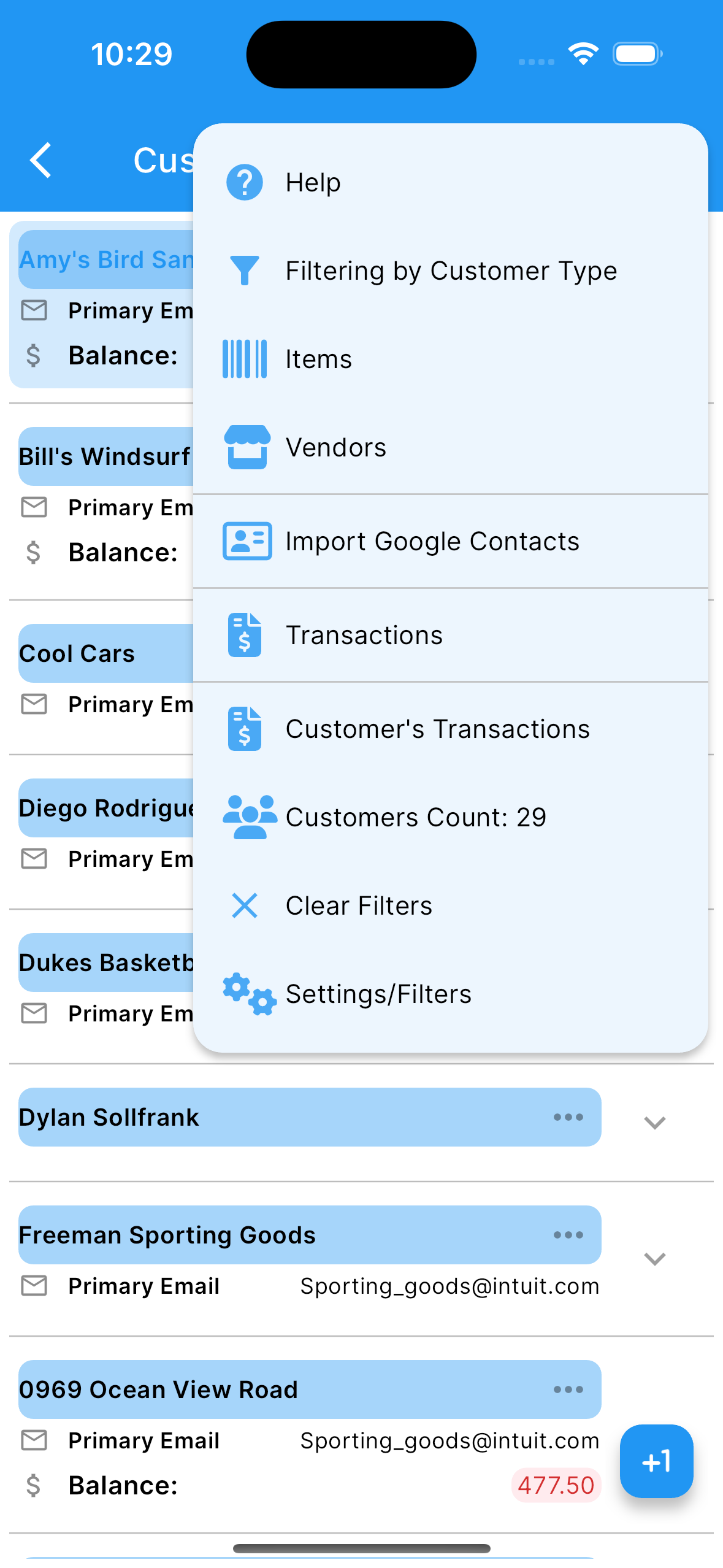Screen dimensions: 723x1568
Task: Tap the Clear Filters X icon
Action: (x=244, y=905)
